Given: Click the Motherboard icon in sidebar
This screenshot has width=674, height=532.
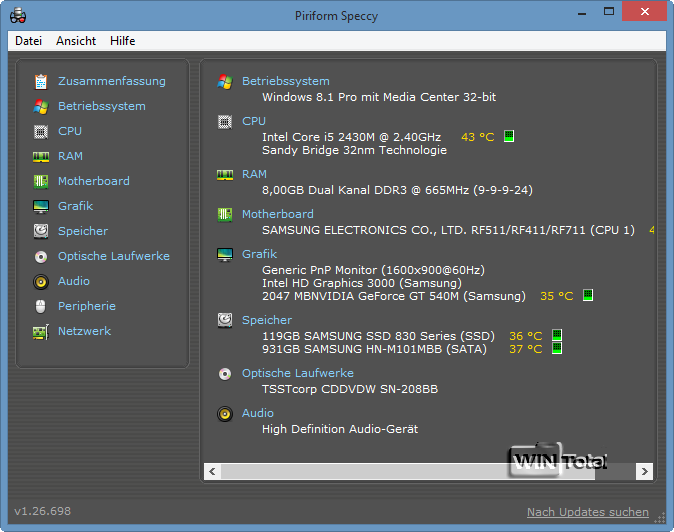Looking at the screenshot, I should [41, 181].
